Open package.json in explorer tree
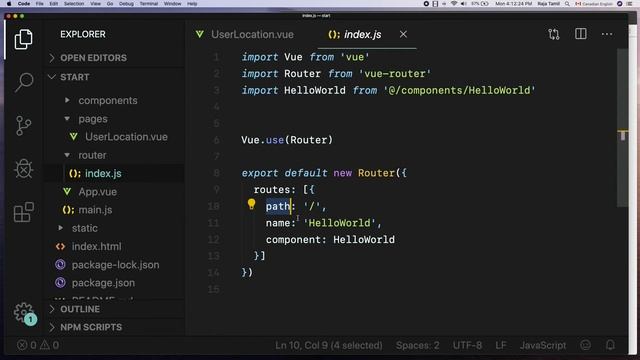Screen dimensions: 640x360 [x=103, y=282]
